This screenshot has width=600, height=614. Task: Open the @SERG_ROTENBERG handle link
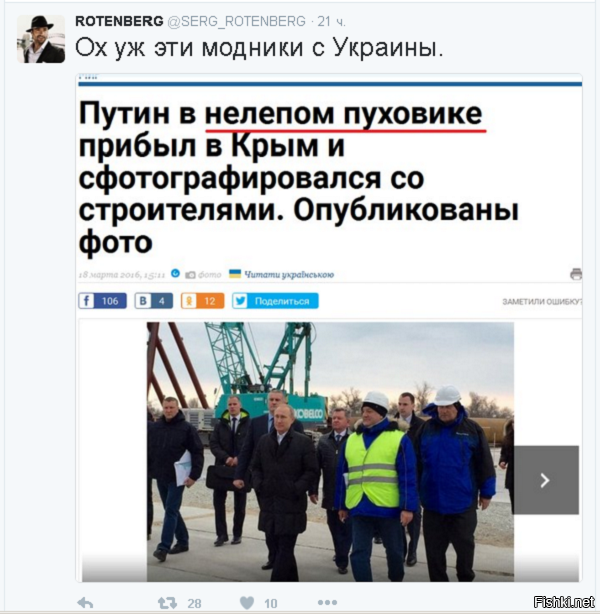[x=237, y=21]
